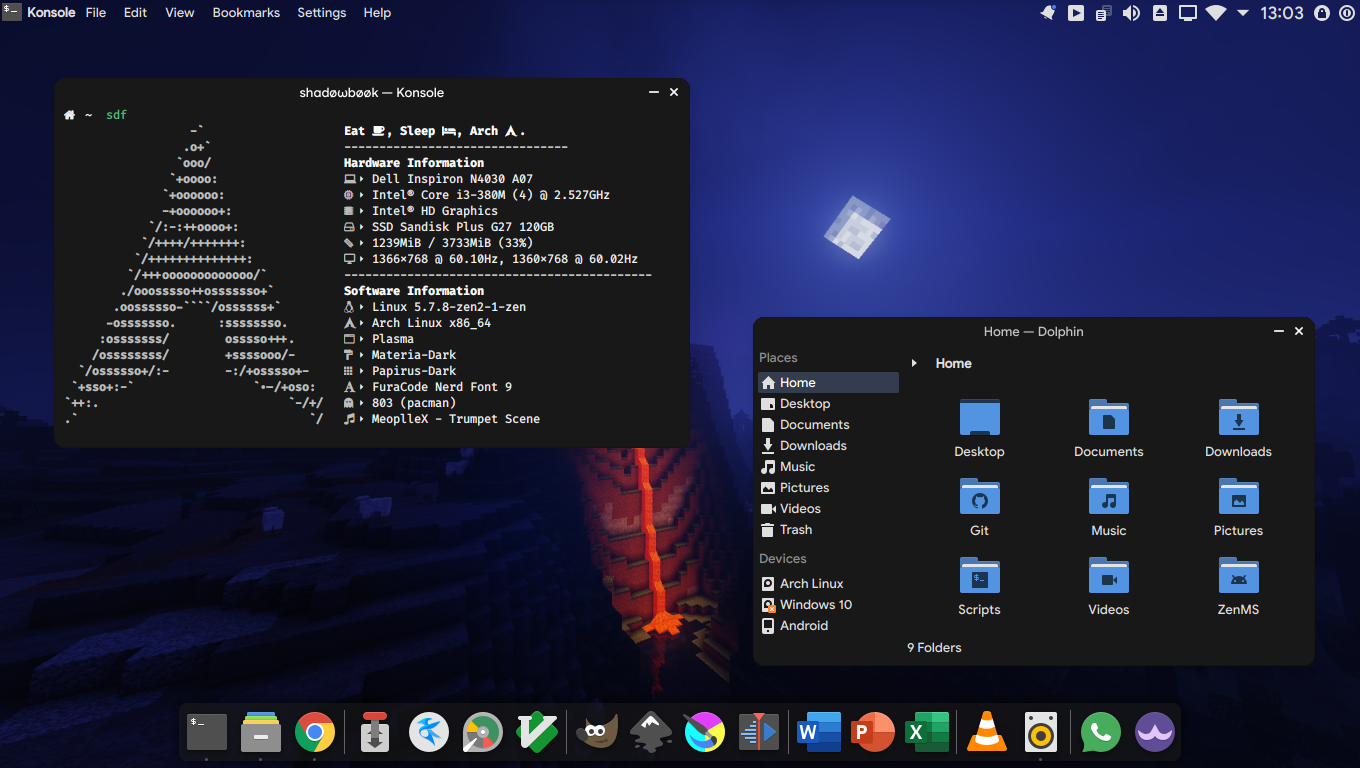
Task: Select Pictures in Dolphin Places sidebar
Action: tap(828, 487)
